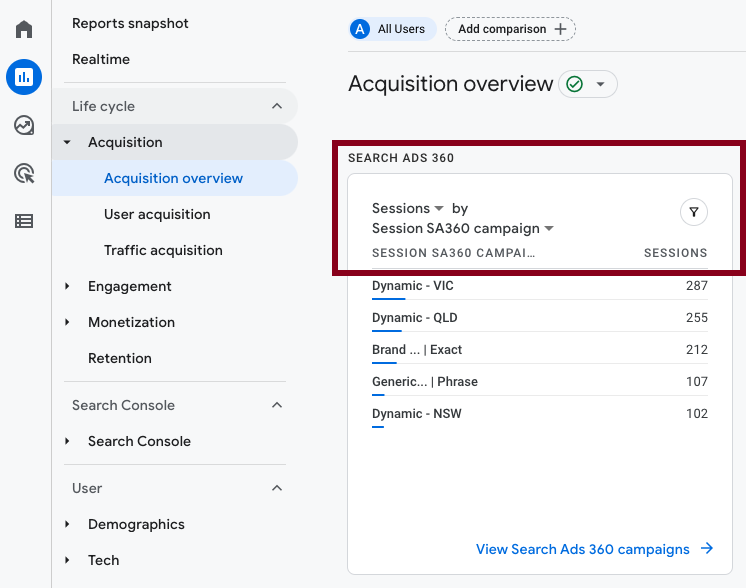Open Reports snapshot

130,23
